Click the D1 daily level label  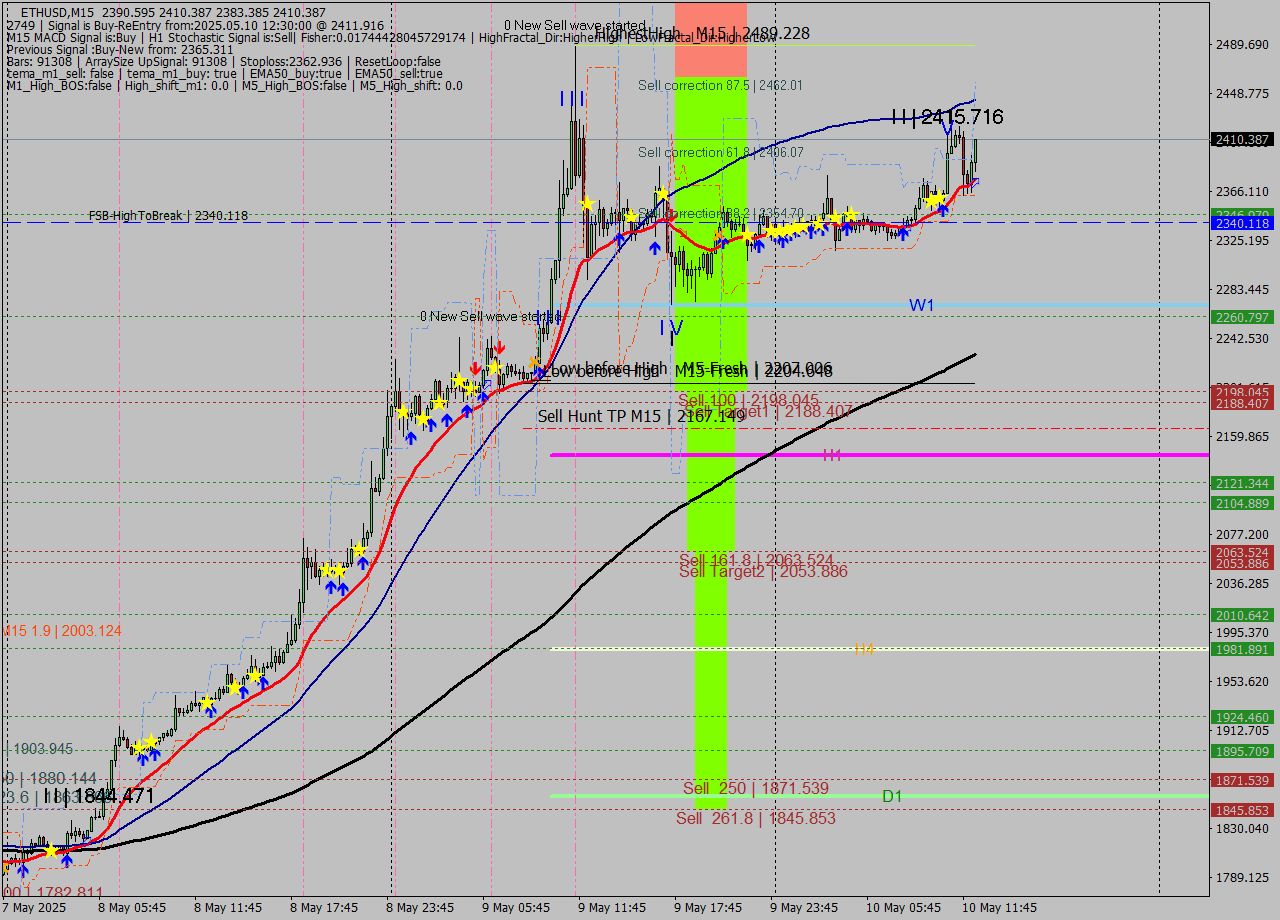[892, 796]
